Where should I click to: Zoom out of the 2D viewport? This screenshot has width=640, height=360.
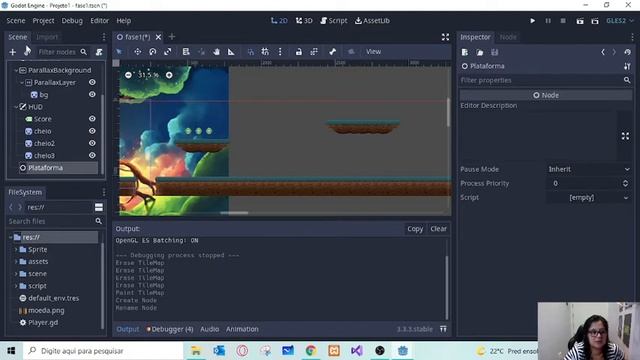pyautogui.click(x=128, y=75)
